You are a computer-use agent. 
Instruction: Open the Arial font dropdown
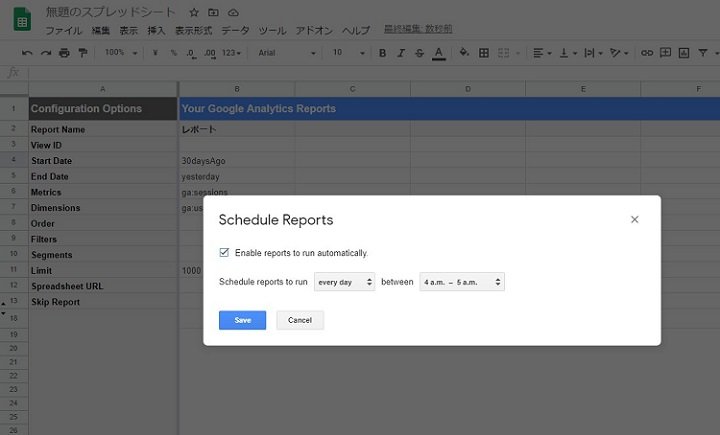[x=287, y=53]
